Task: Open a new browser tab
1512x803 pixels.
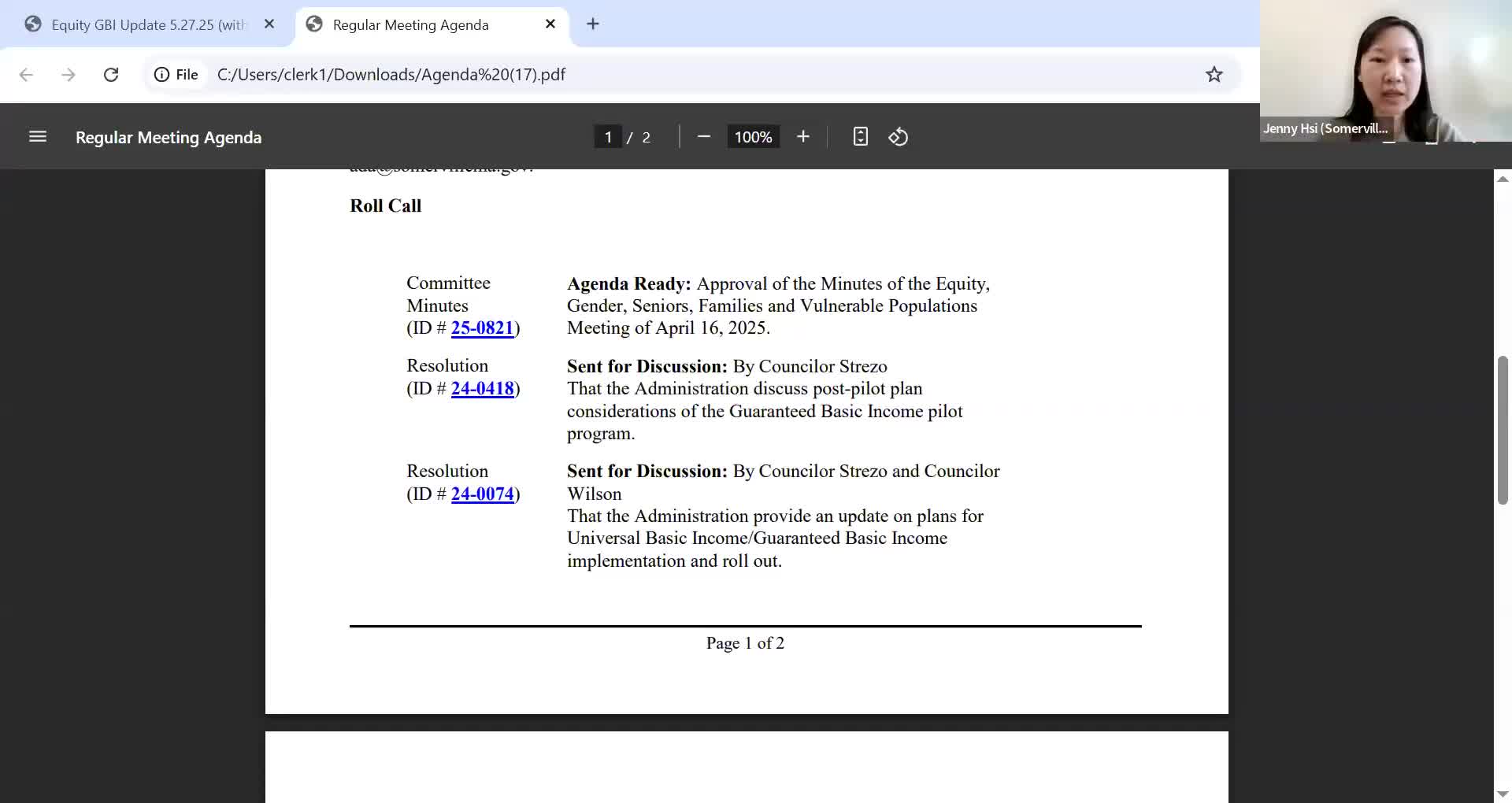Action: (x=593, y=24)
